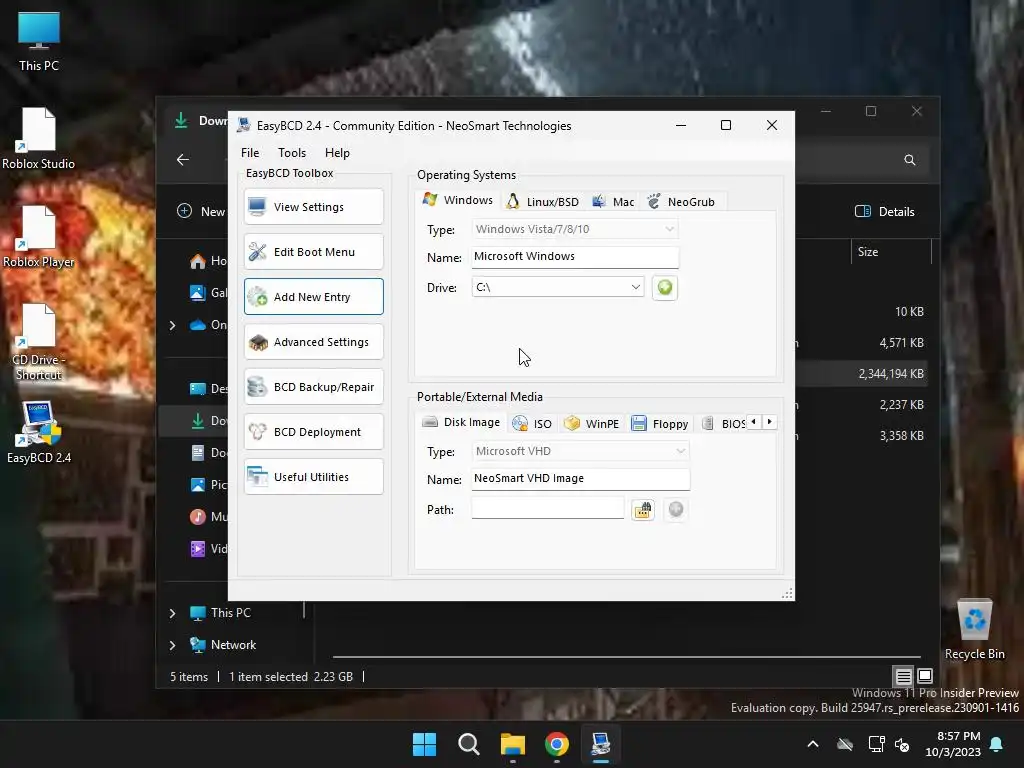
Task: Open Advanced Settings section
Action: click(x=313, y=342)
